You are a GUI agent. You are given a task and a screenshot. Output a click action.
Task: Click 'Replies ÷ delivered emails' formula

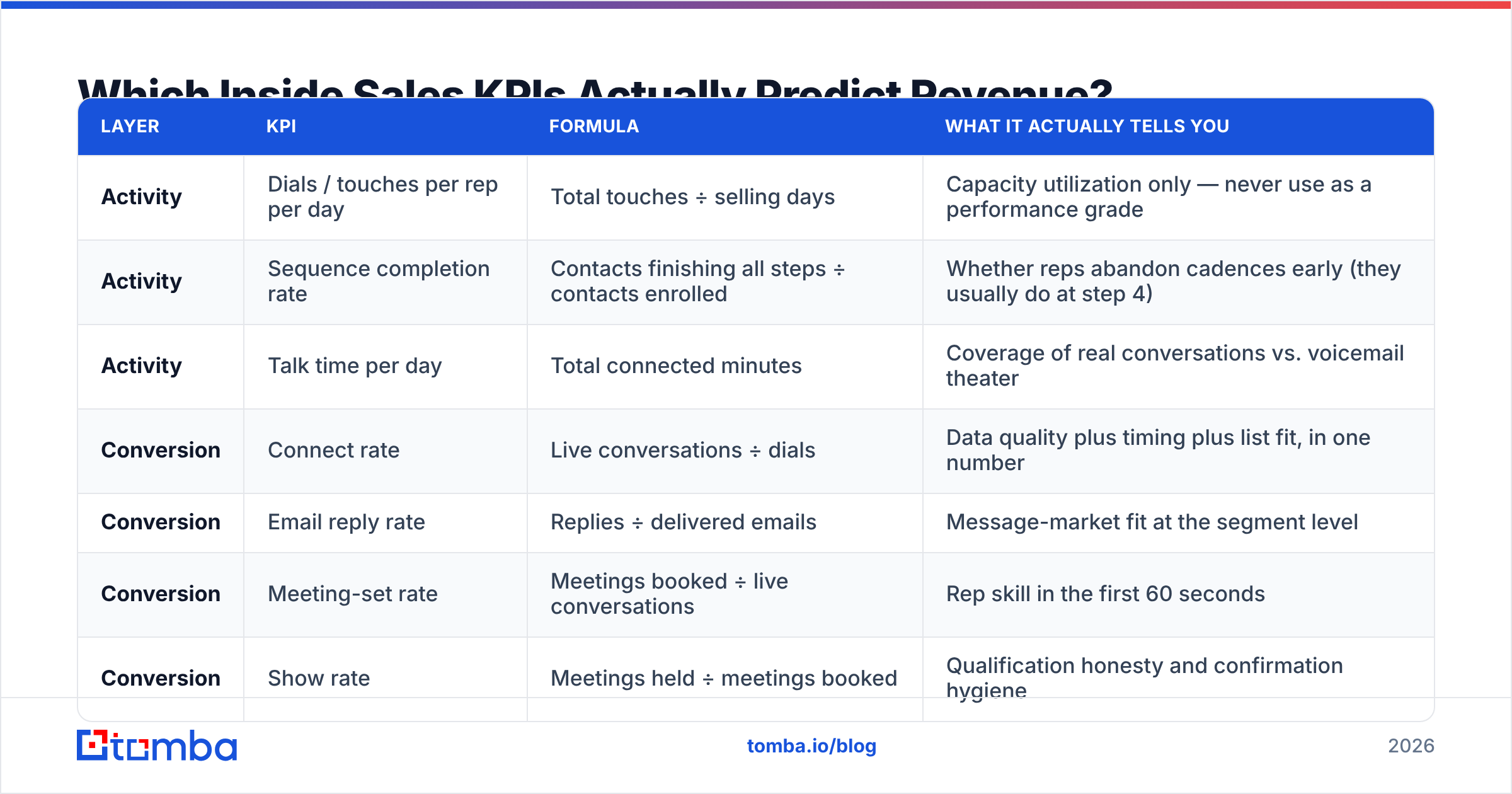click(x=684, y=522)
